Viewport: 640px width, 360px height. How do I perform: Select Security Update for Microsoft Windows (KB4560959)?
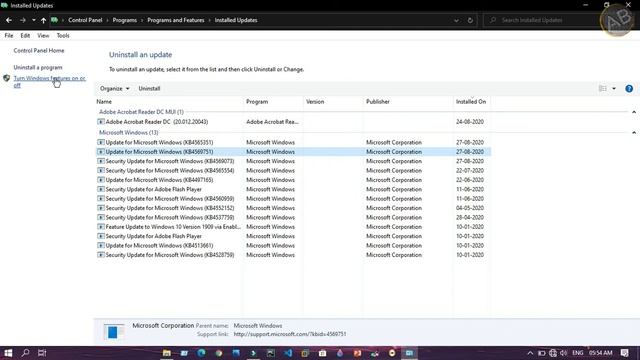(x=293, y=199)
